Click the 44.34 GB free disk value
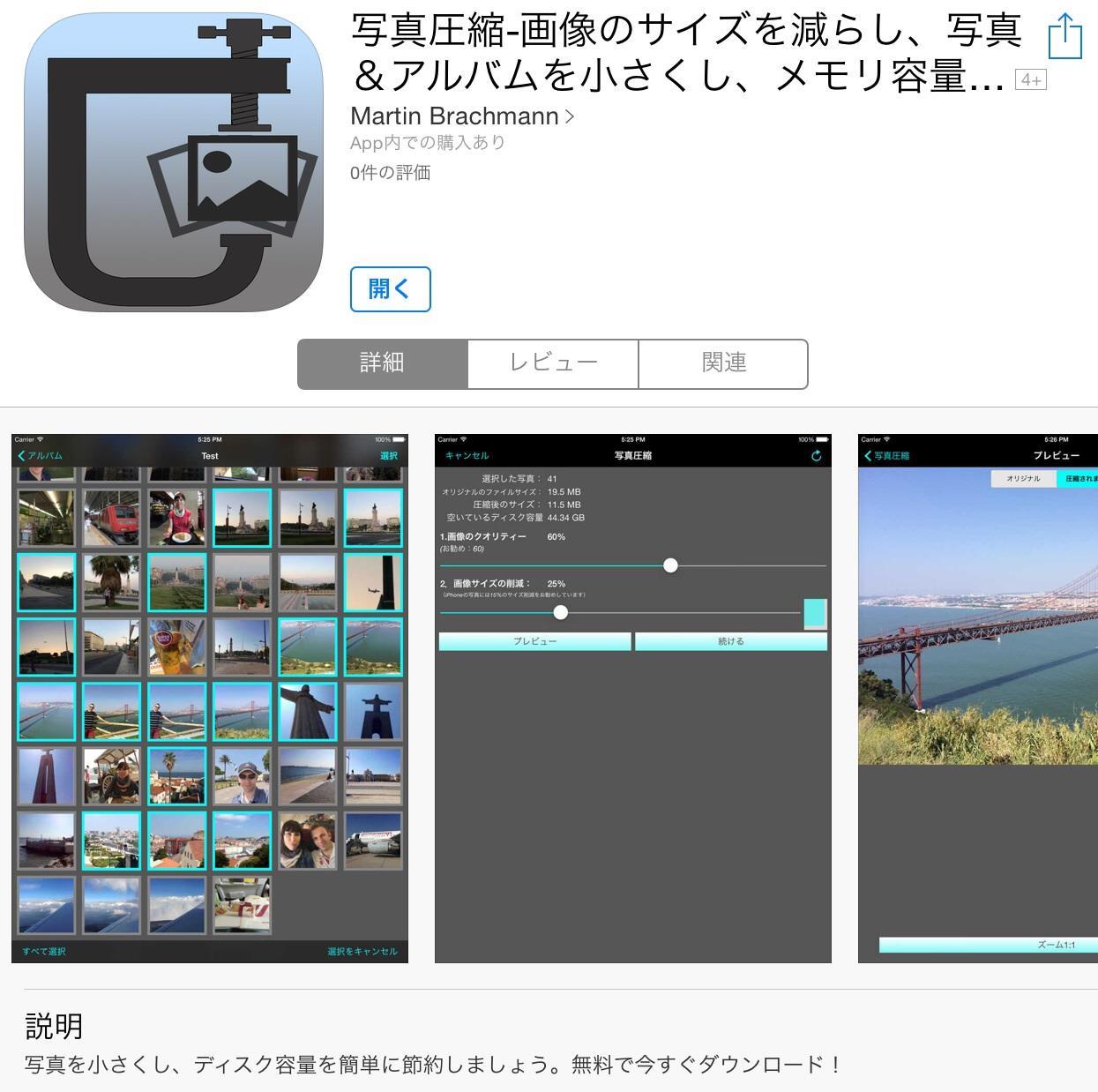 pyautogui.click(x=565, y=518)
